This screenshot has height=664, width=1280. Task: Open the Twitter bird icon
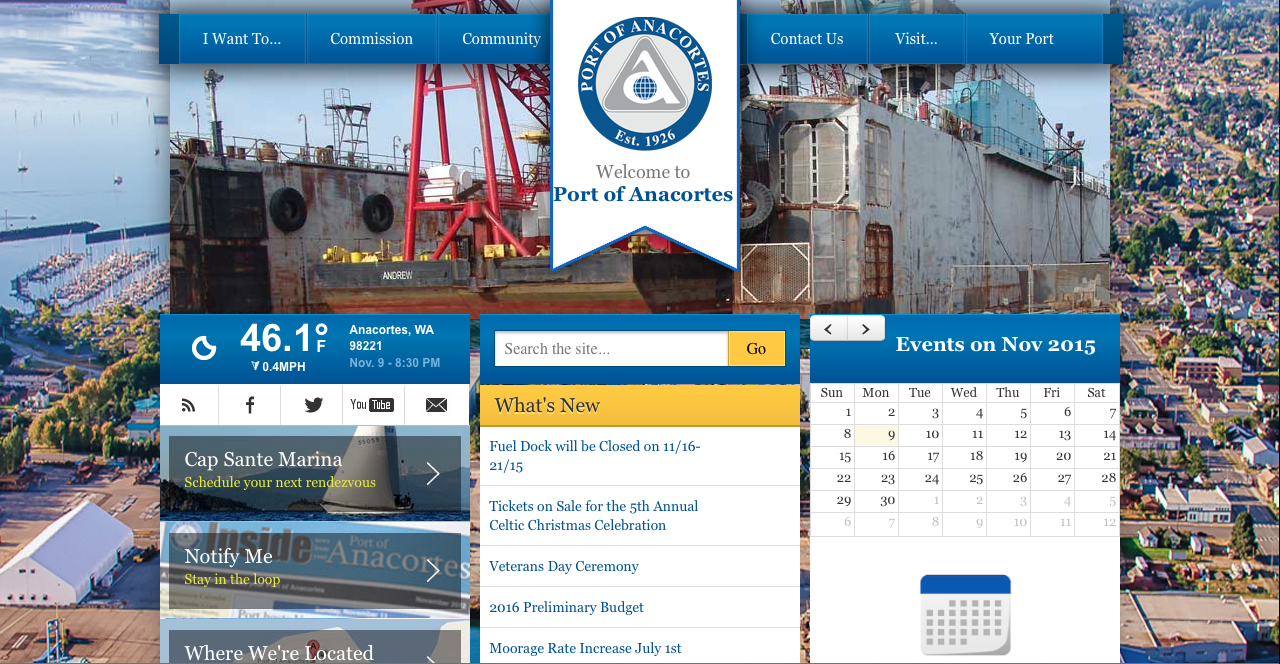pos(313,405)
